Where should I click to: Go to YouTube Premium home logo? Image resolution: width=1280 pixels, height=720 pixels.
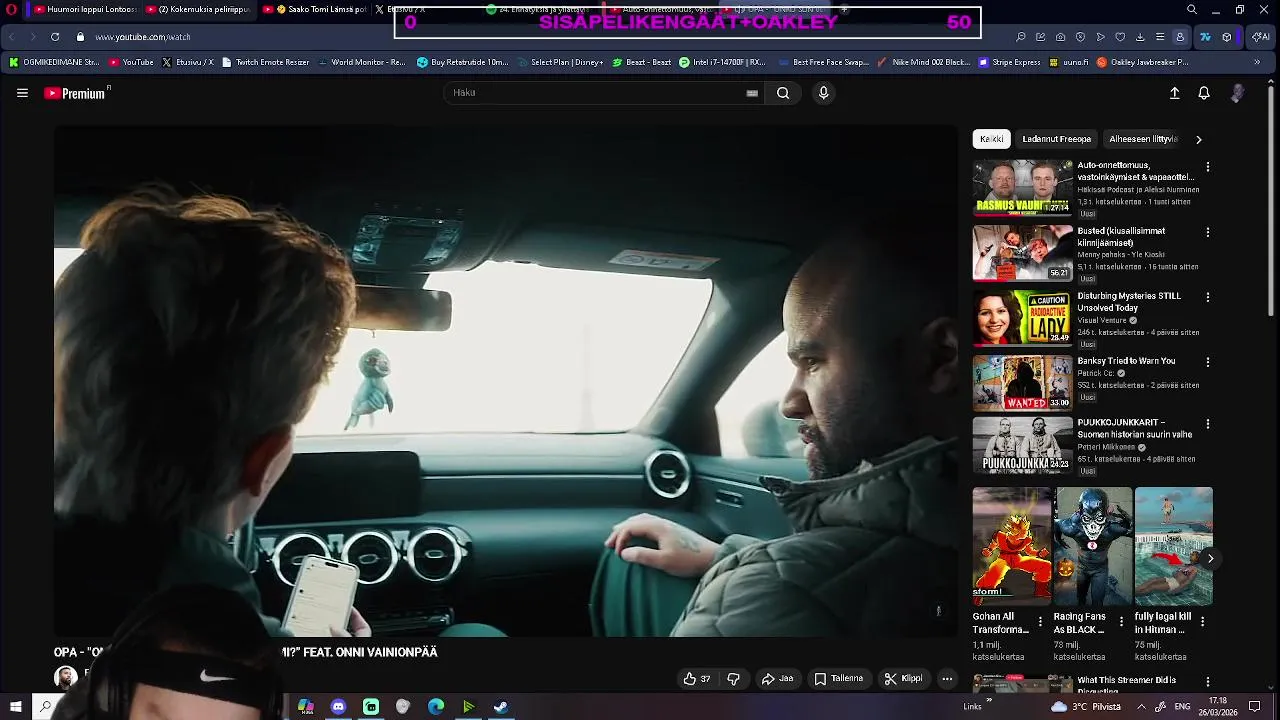(75, 93)
